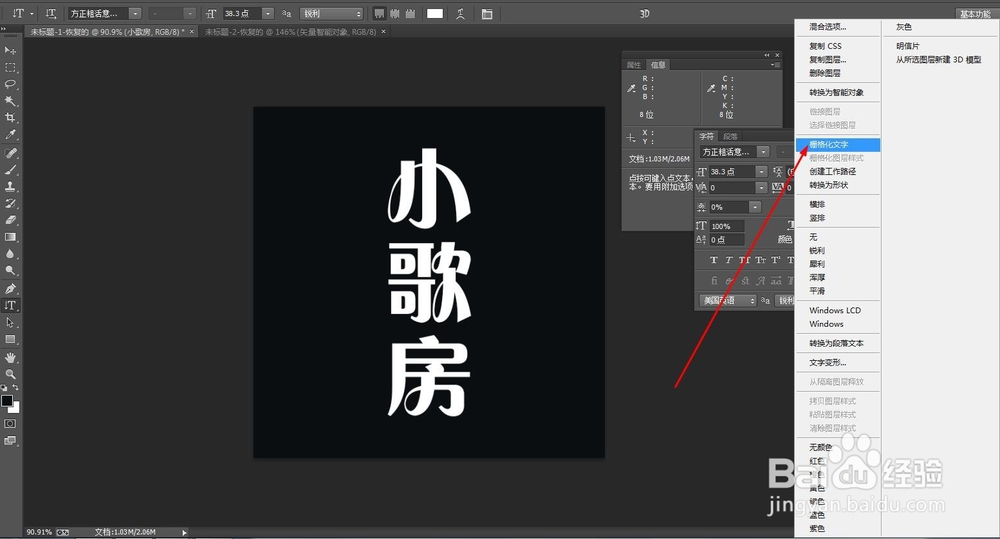Open font family dropdown in options bar
1000x539 pixels.
click(135, 13)
